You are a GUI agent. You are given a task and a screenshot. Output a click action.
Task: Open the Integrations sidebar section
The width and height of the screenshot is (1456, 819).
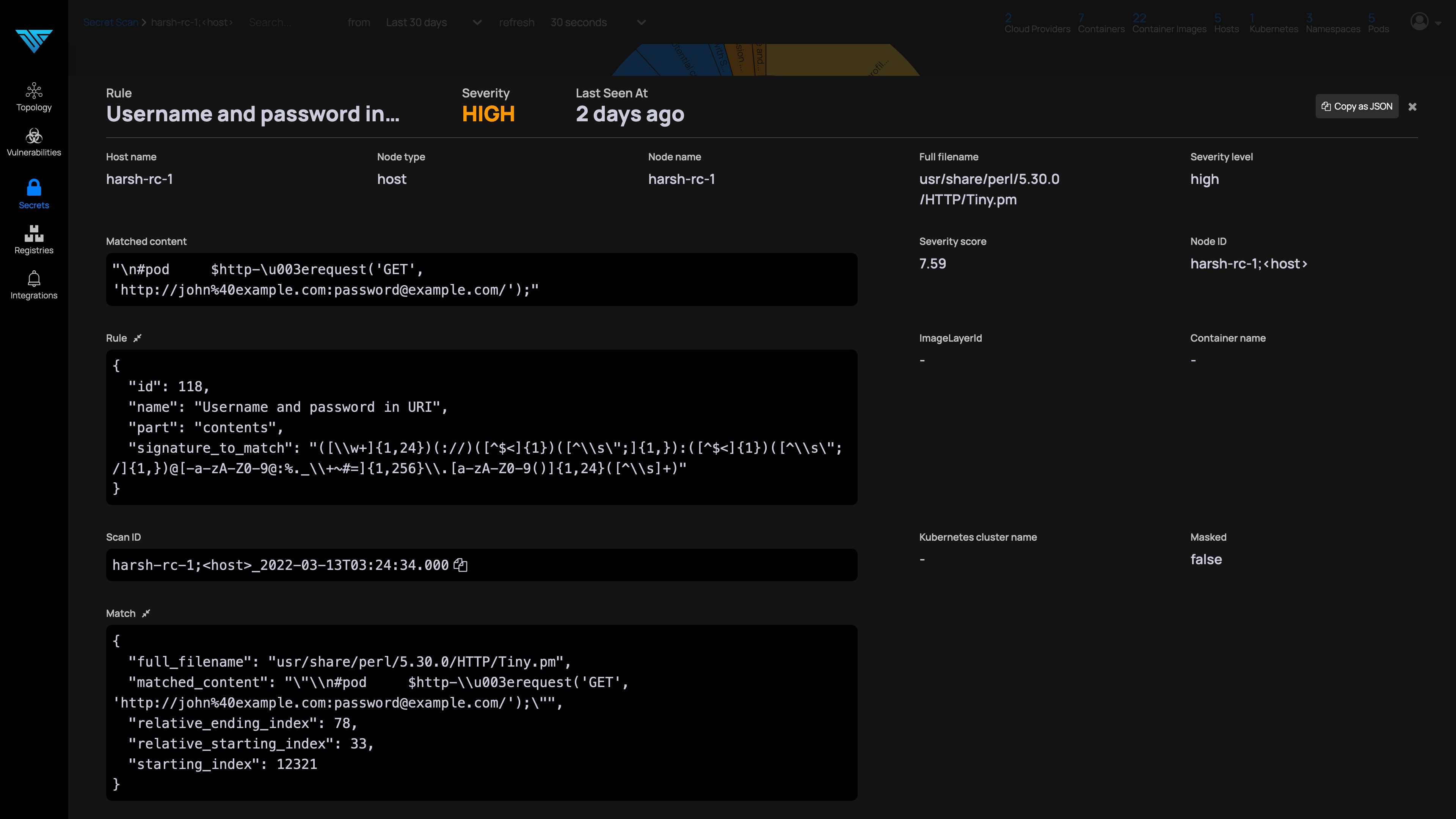click(34, 286)
